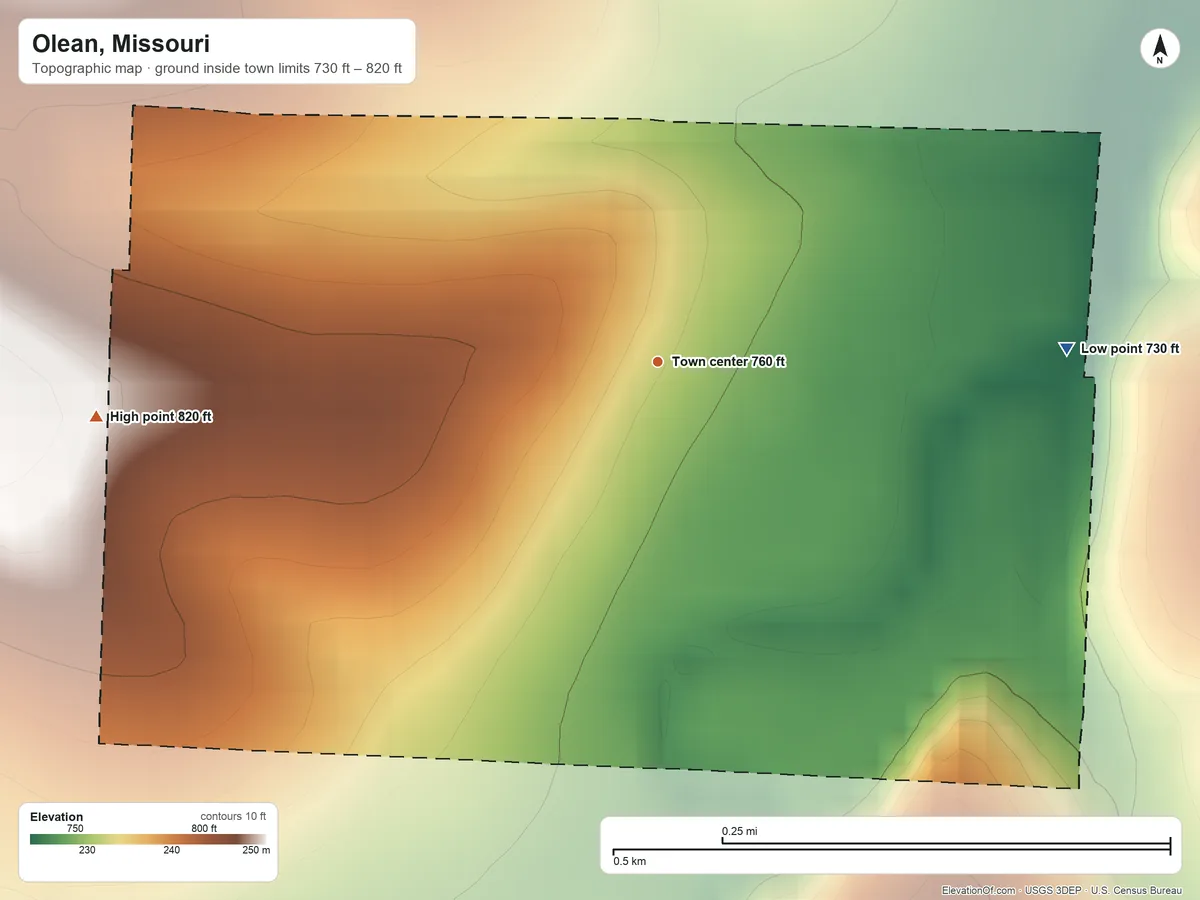Click the north arrow compass icon
This screenshot has height=900, width=1200.
click(1160, 49)
